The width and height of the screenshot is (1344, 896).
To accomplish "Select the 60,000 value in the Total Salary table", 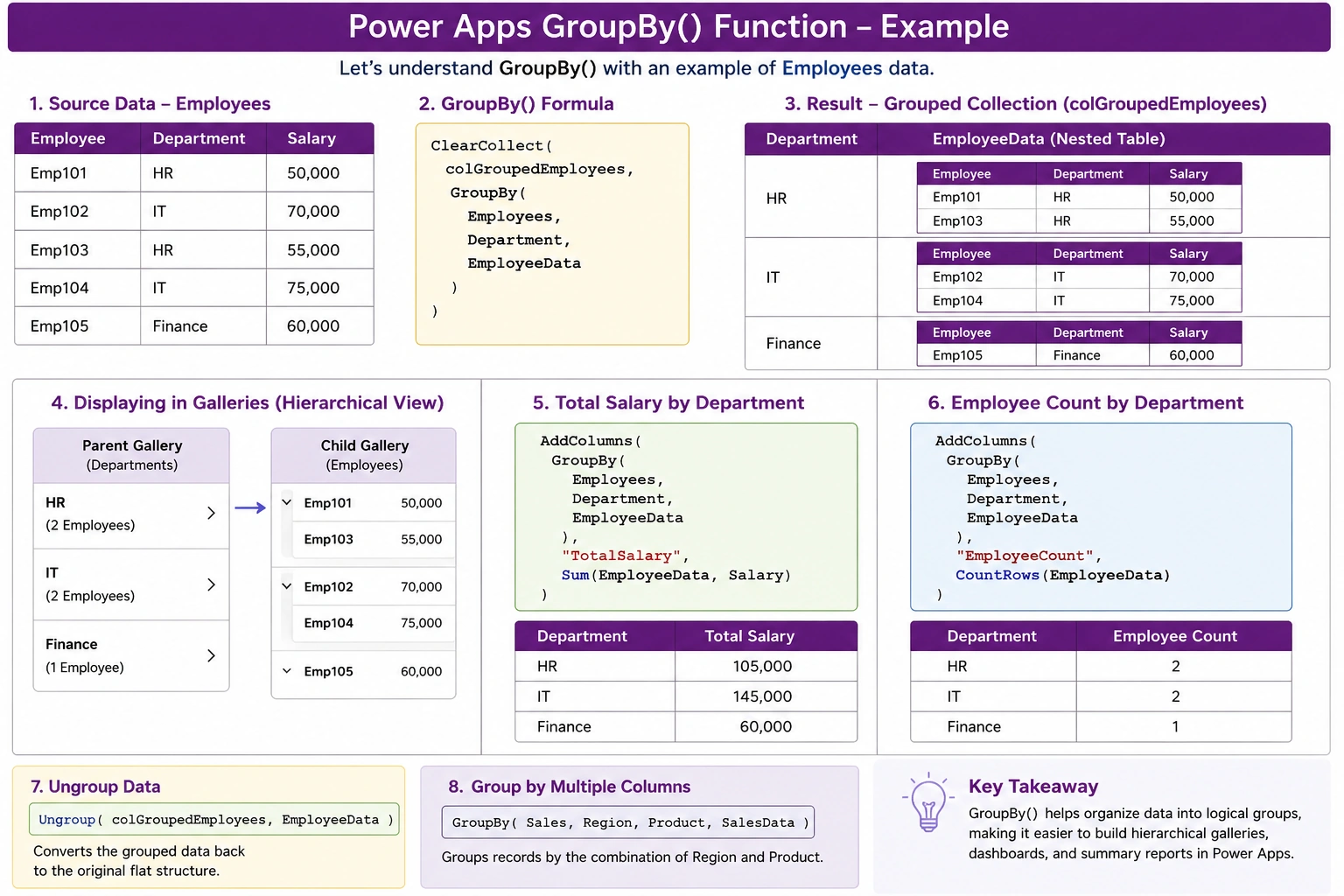I will (x=766, y=726).
